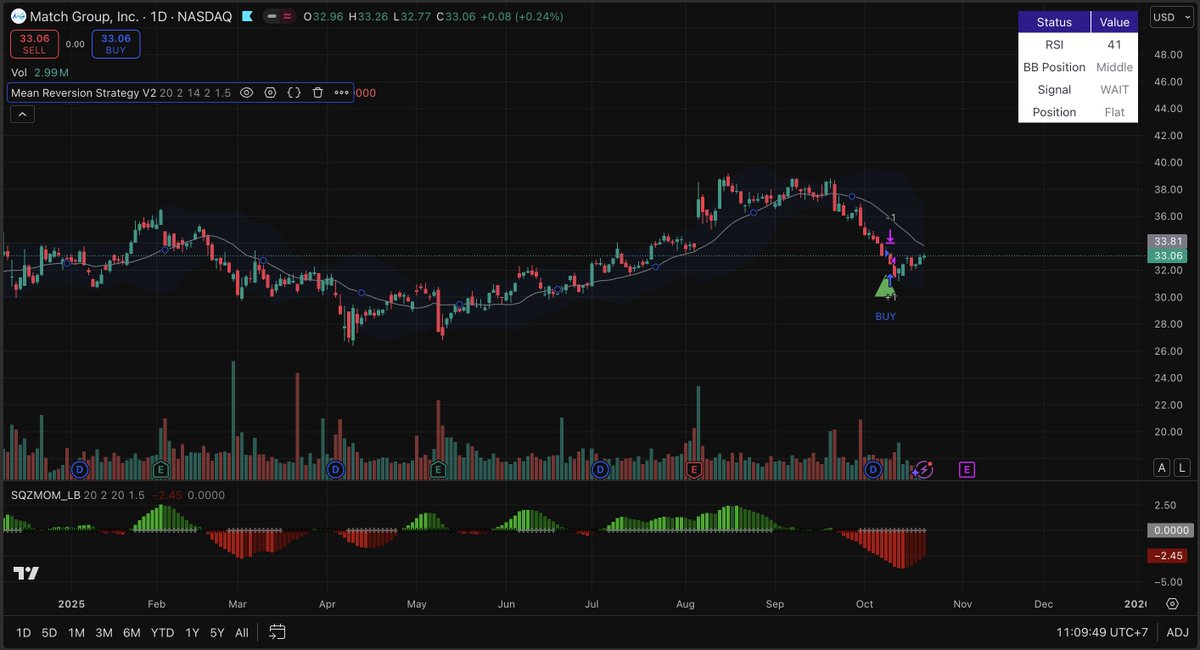This screenshot has height=650, width=1200.
Task: Select the 1D time range
Action: (x=23, y=632)
